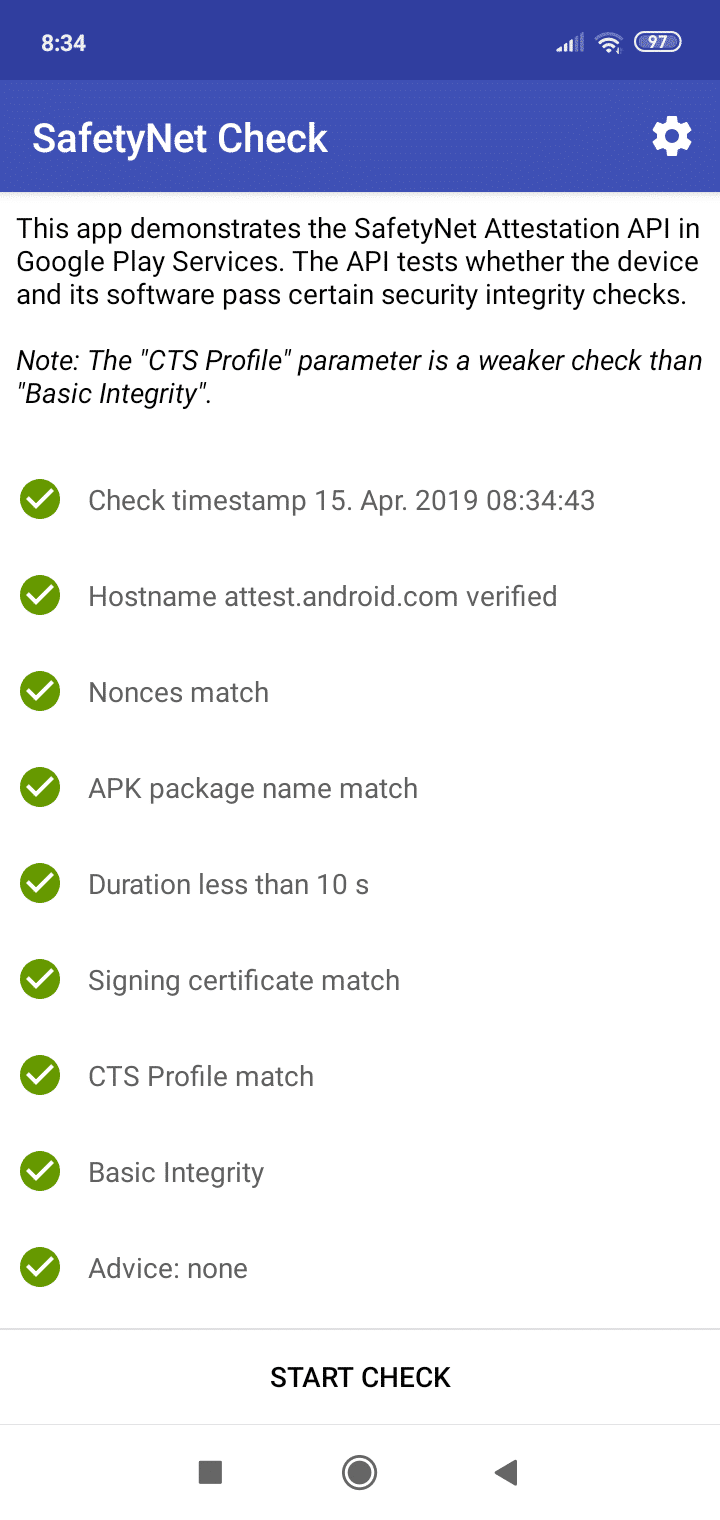The height and width of the screenshot is (1520, 720).
Task: Tap the green check next to Nonces match
Action: pyautogui.click(x=40, y=692)
